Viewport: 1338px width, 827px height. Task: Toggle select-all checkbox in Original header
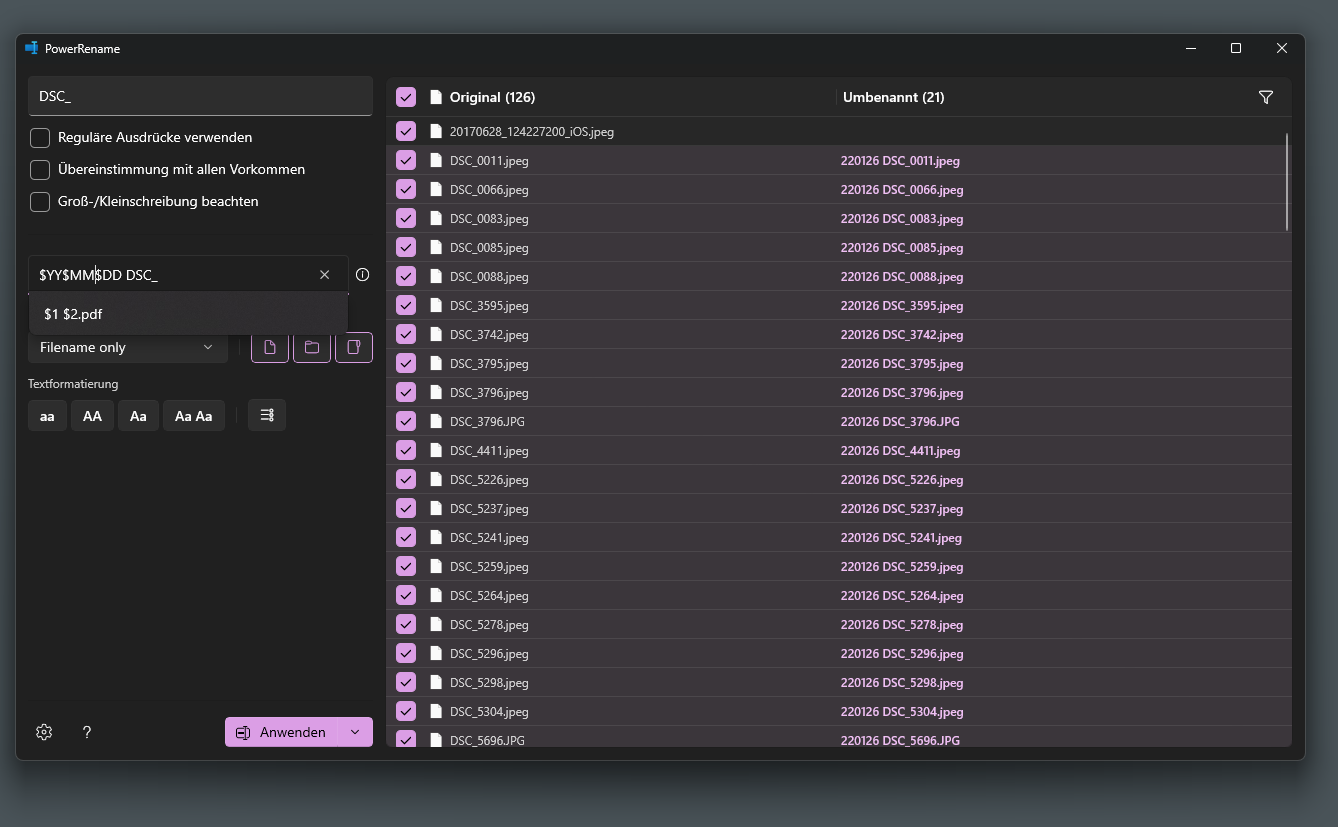406,97
